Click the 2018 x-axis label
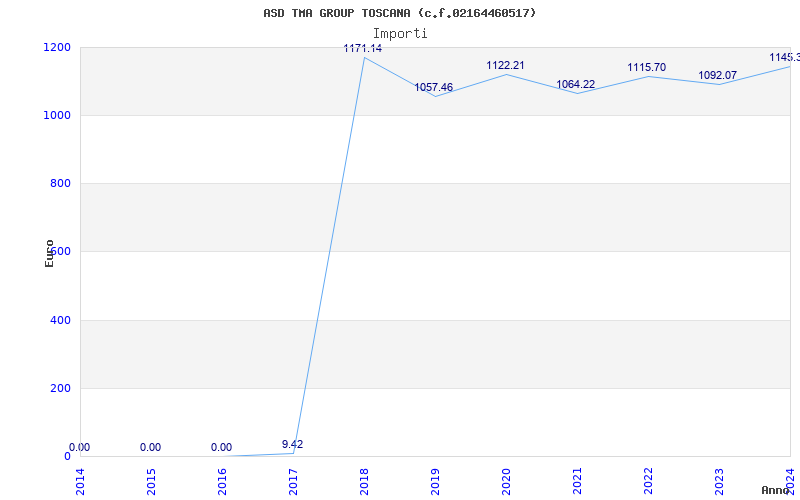 click(x=364, y=482)
